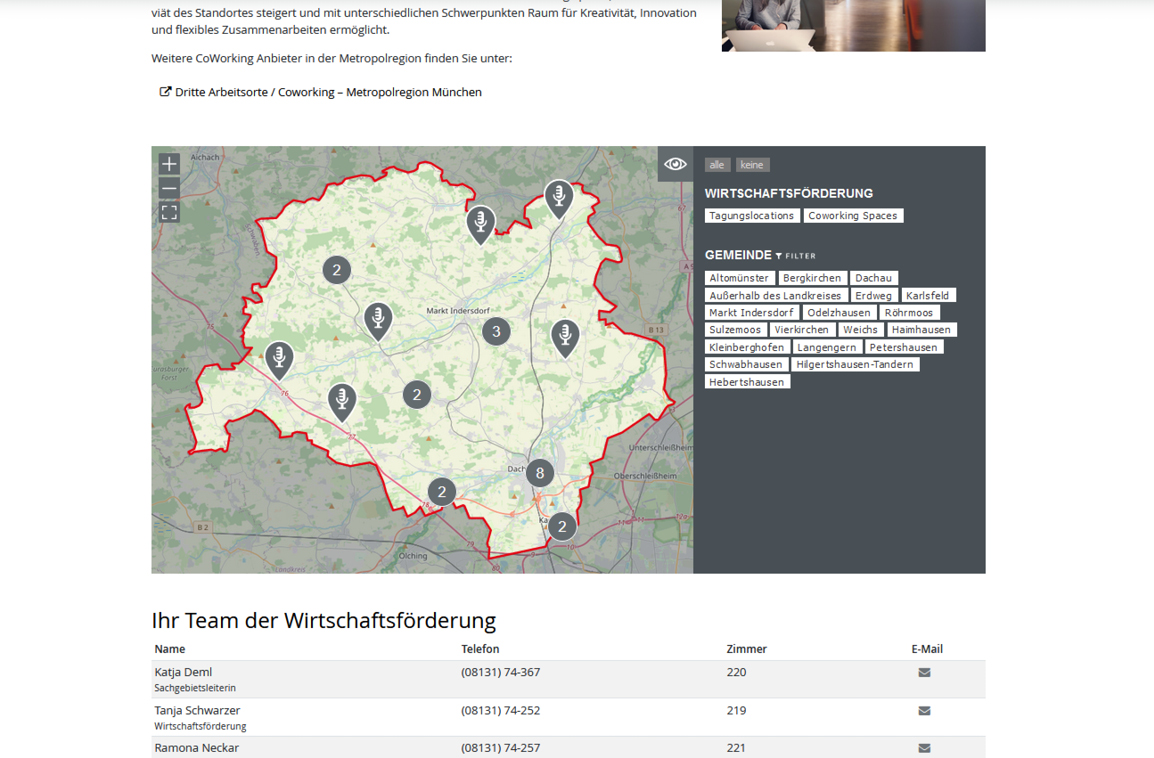Screen dimensions: 1154x758
Task: Click the email icon for Katja Deml
Action: (x=924, y=673)
